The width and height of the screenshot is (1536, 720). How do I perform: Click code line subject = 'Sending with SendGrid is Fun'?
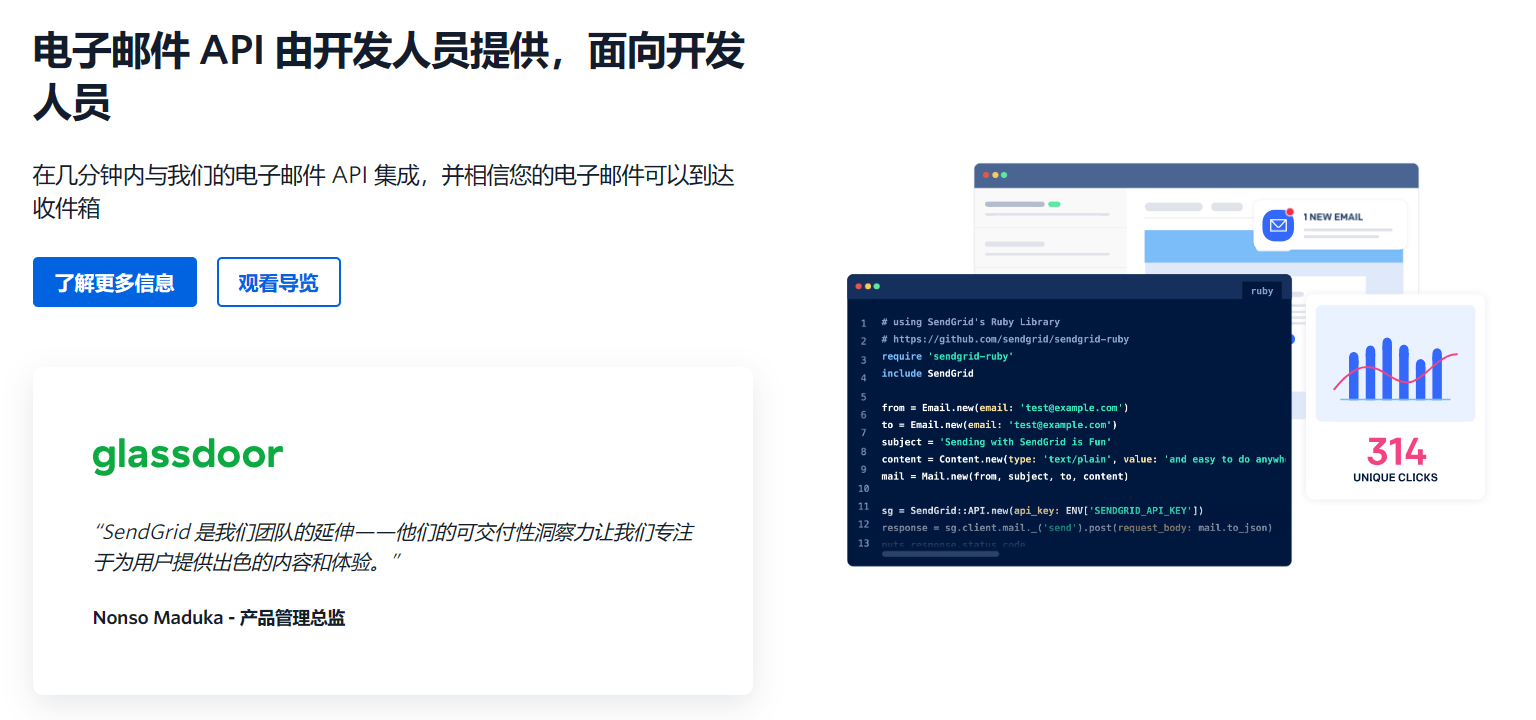pos(997,442)
